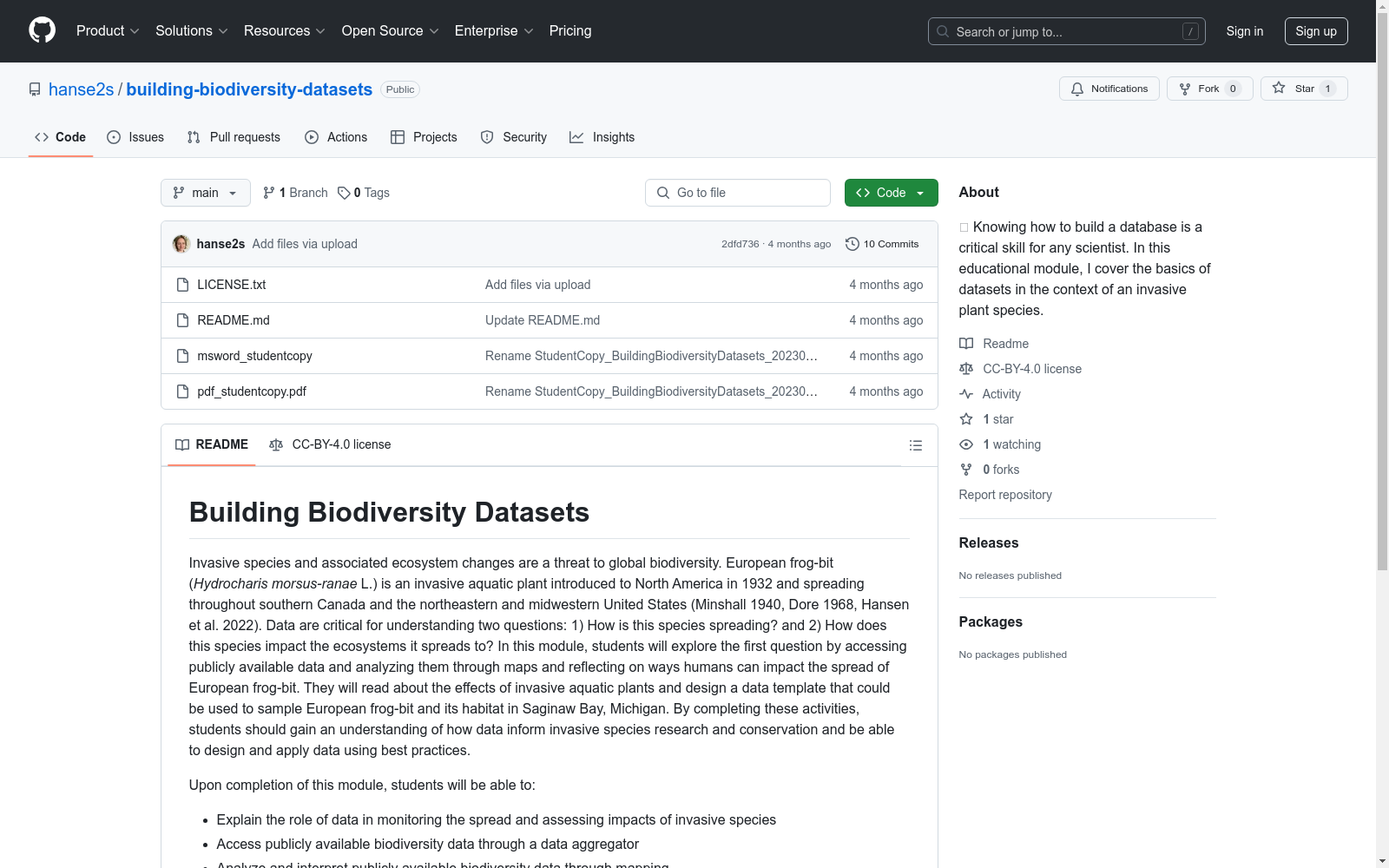Click Report repository link
Screen dimensions: 1389x868
click(1005, 495)
